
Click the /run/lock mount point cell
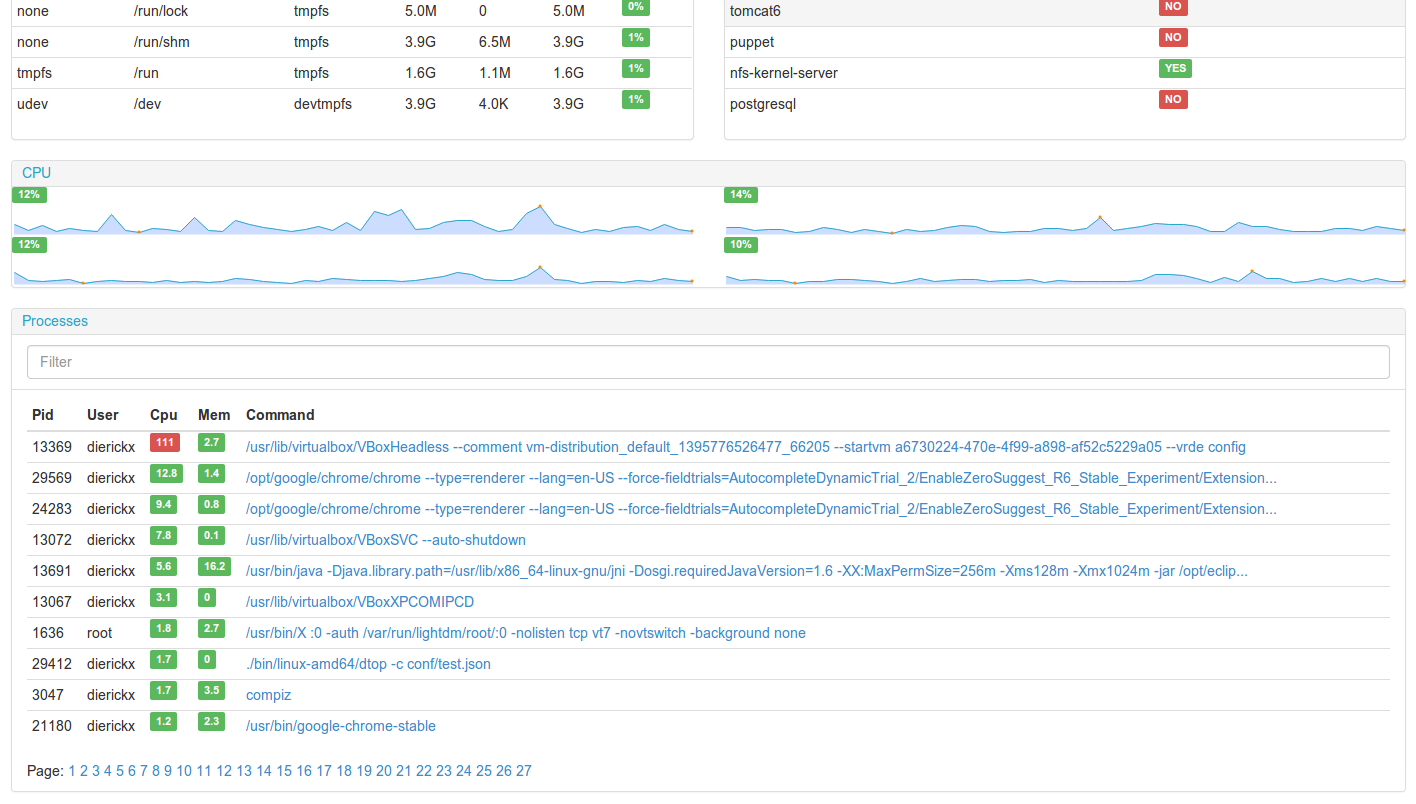click(161, 11)
